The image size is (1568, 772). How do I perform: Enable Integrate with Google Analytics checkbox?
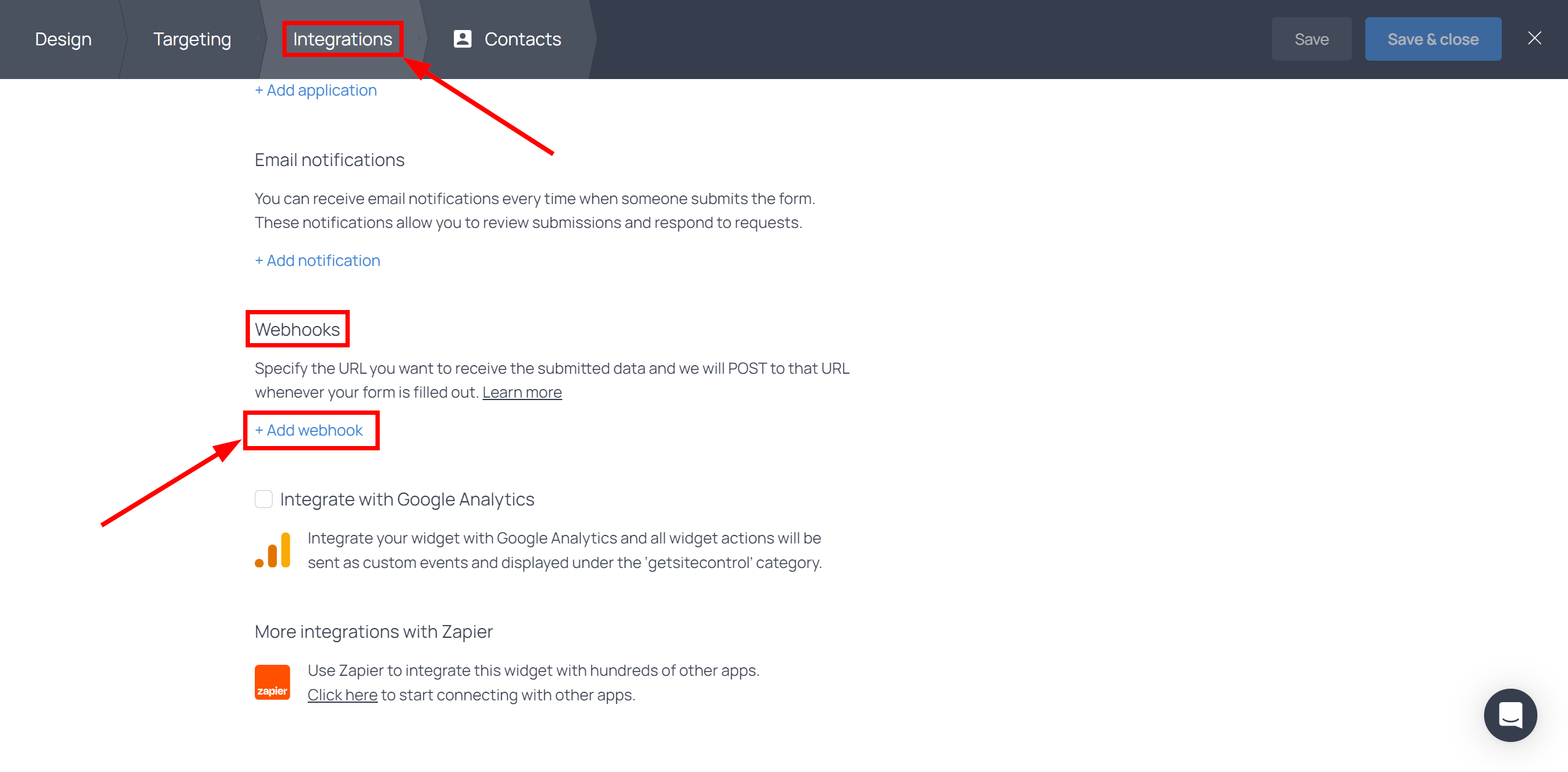pyautogui.click(x=263, y=499)
